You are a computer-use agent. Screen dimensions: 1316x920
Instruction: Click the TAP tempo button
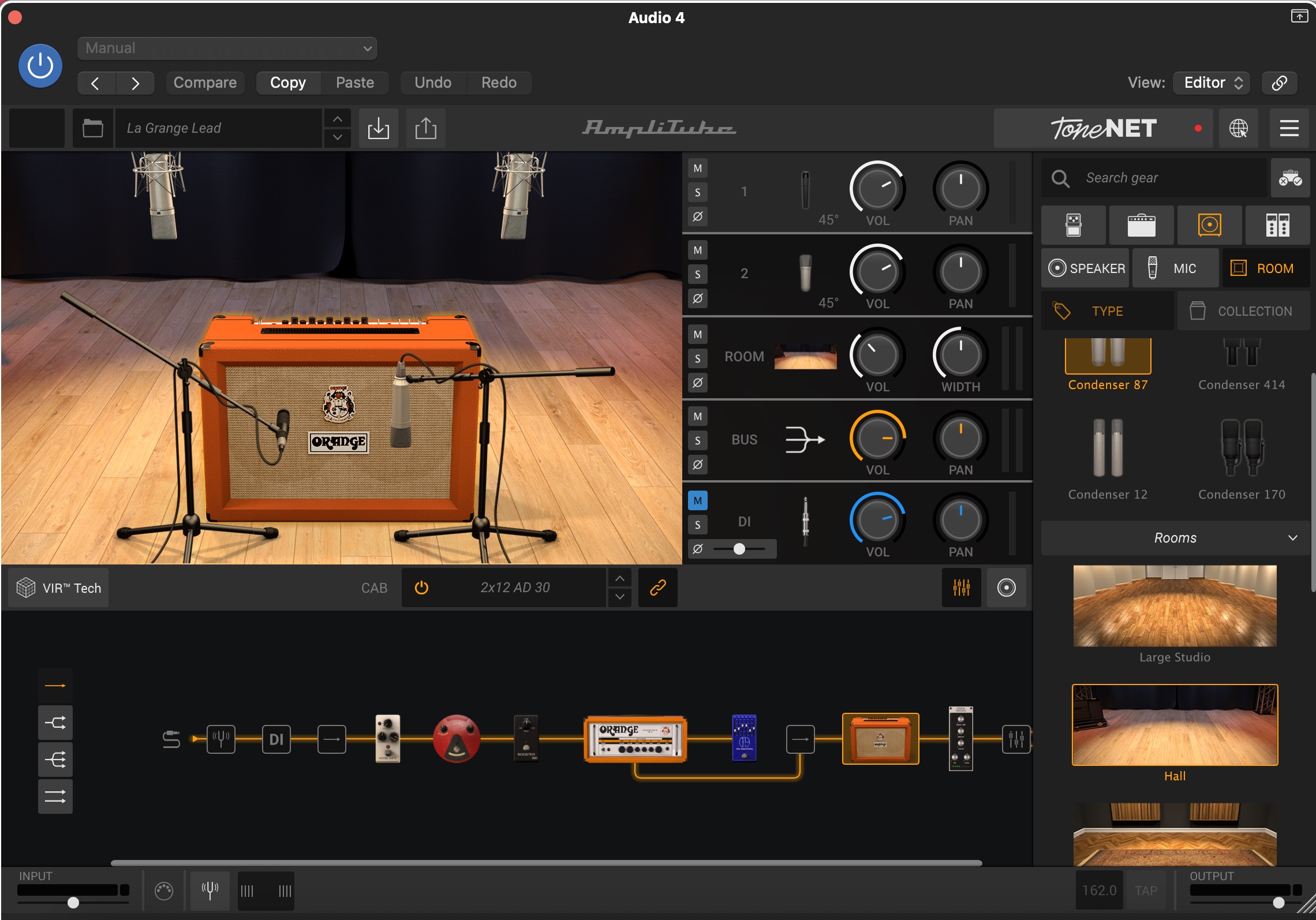[x=1145, y=891]
